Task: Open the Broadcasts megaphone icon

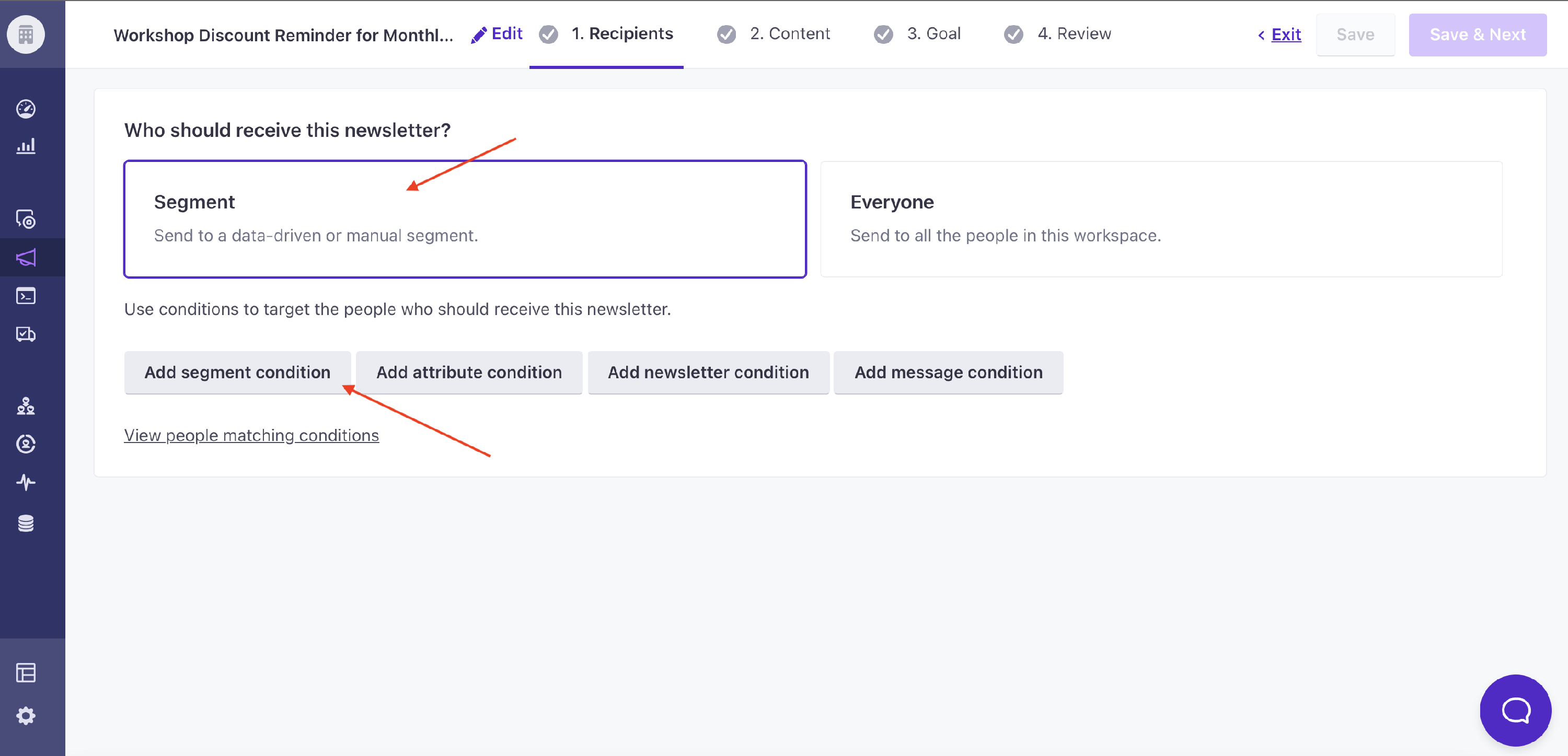Action: [x=26, y=258]
